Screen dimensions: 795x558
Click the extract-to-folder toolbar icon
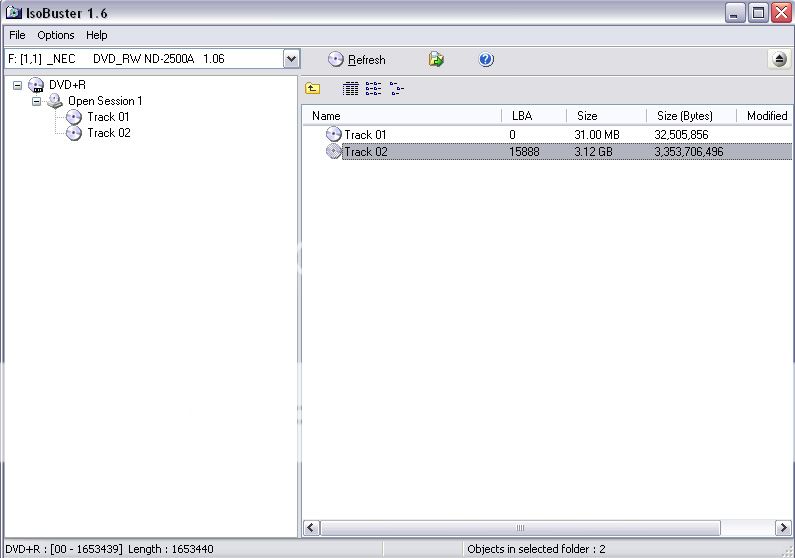click(436, 59)
